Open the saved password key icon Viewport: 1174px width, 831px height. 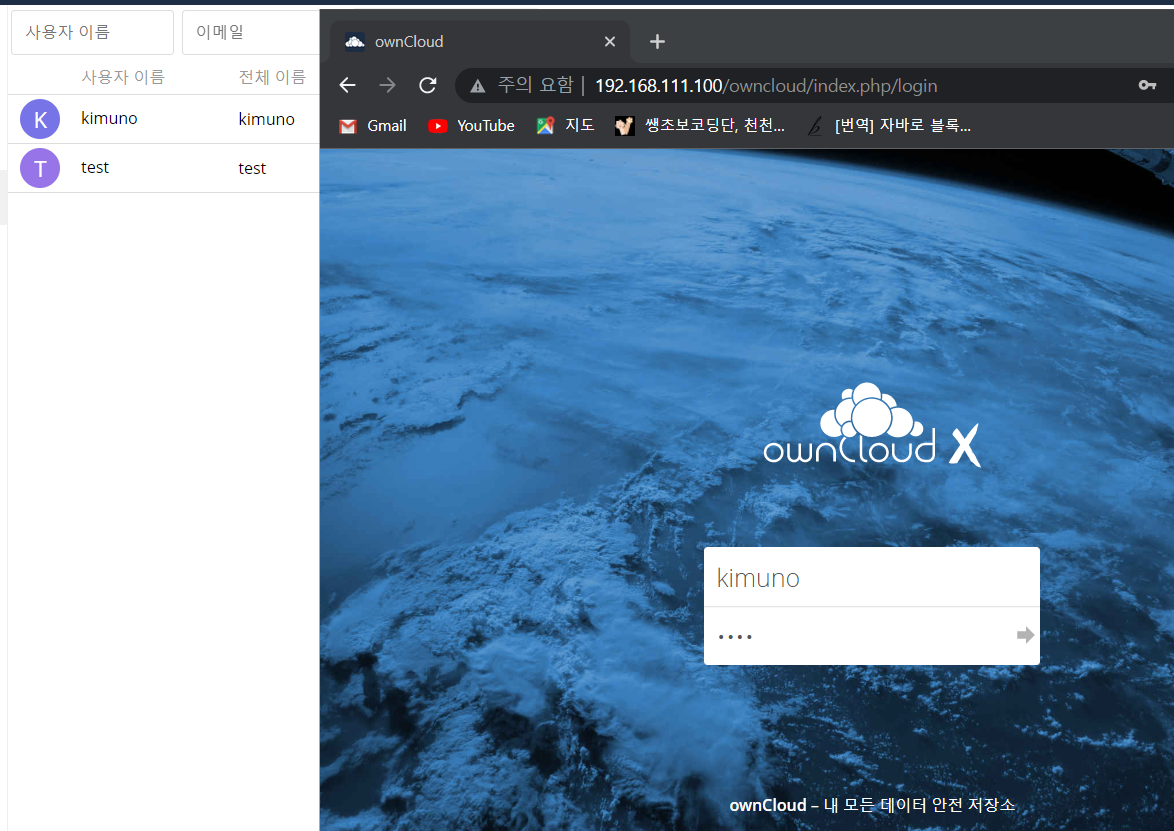point(1147,85)
